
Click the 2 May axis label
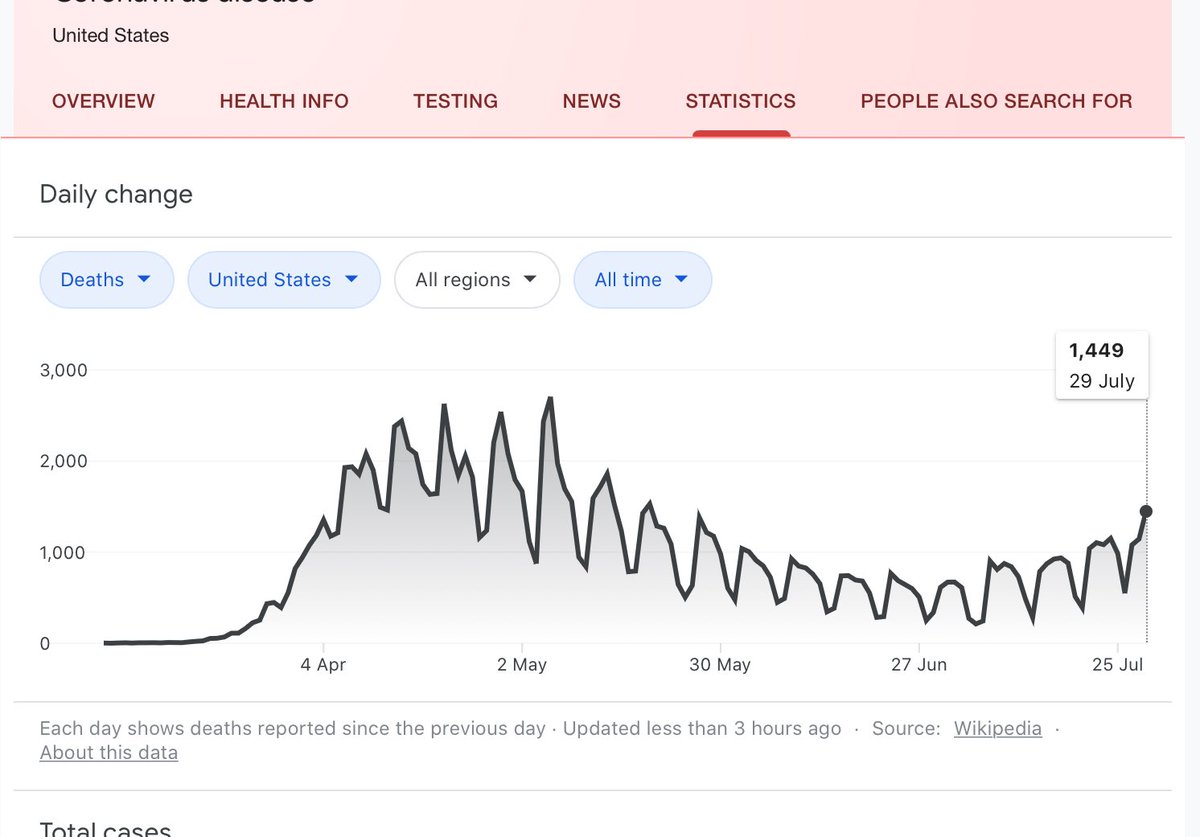522,664
